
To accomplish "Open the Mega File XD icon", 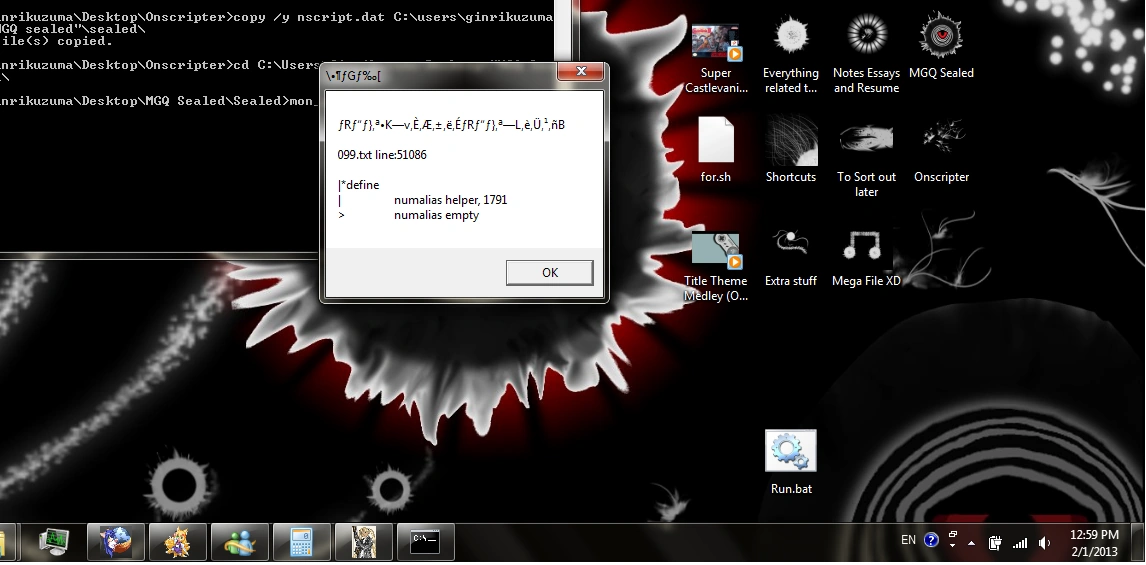I will point(866,257).
